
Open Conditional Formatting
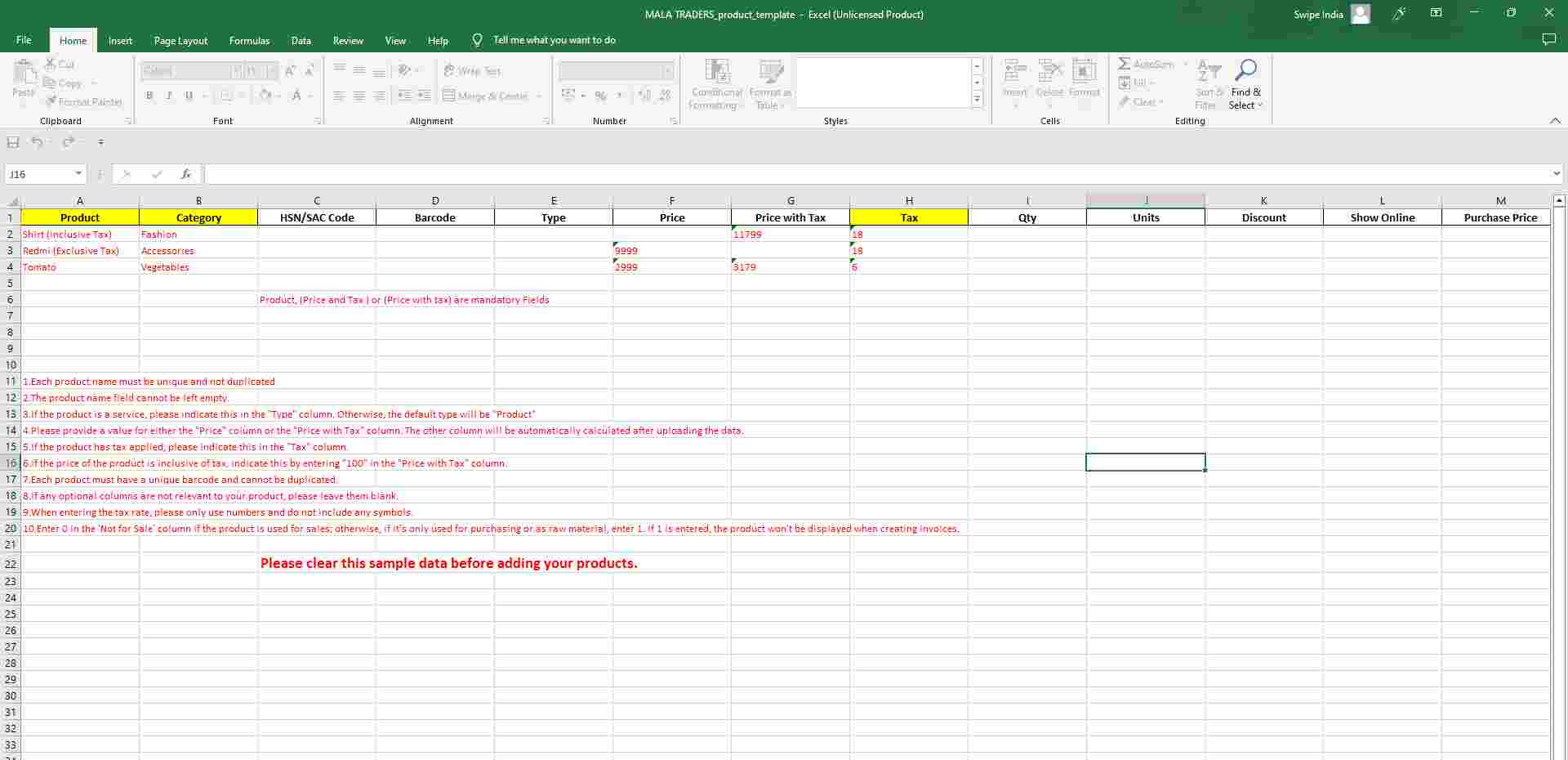716,84
